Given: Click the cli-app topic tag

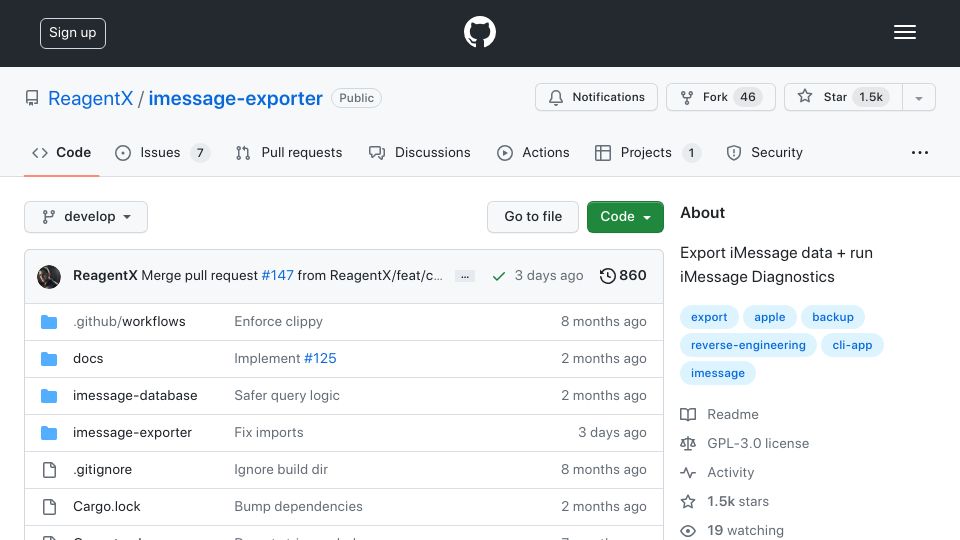Looking at the screenshot, I should pos(852,345).
